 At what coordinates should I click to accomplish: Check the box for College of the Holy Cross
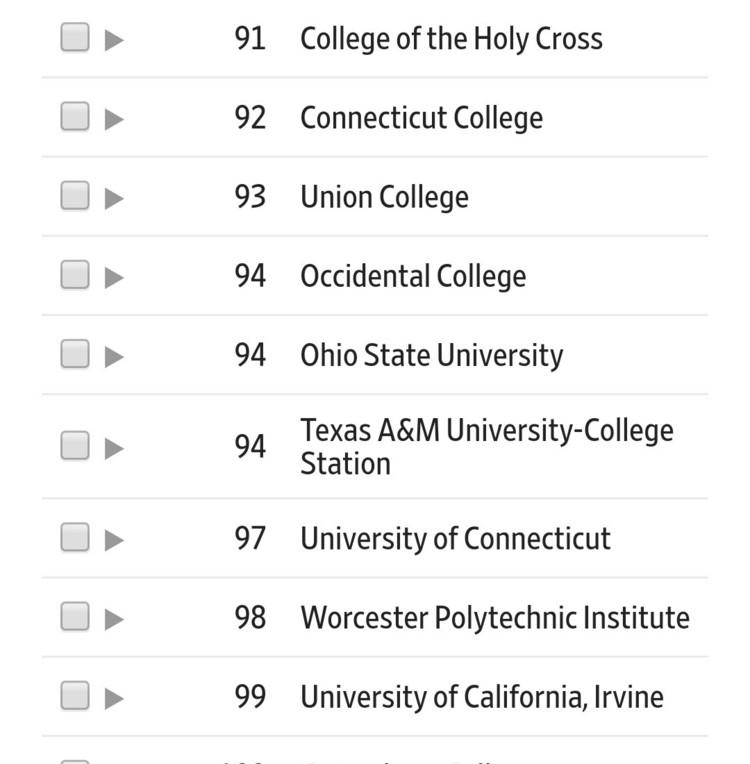click(x=74, y=38)
